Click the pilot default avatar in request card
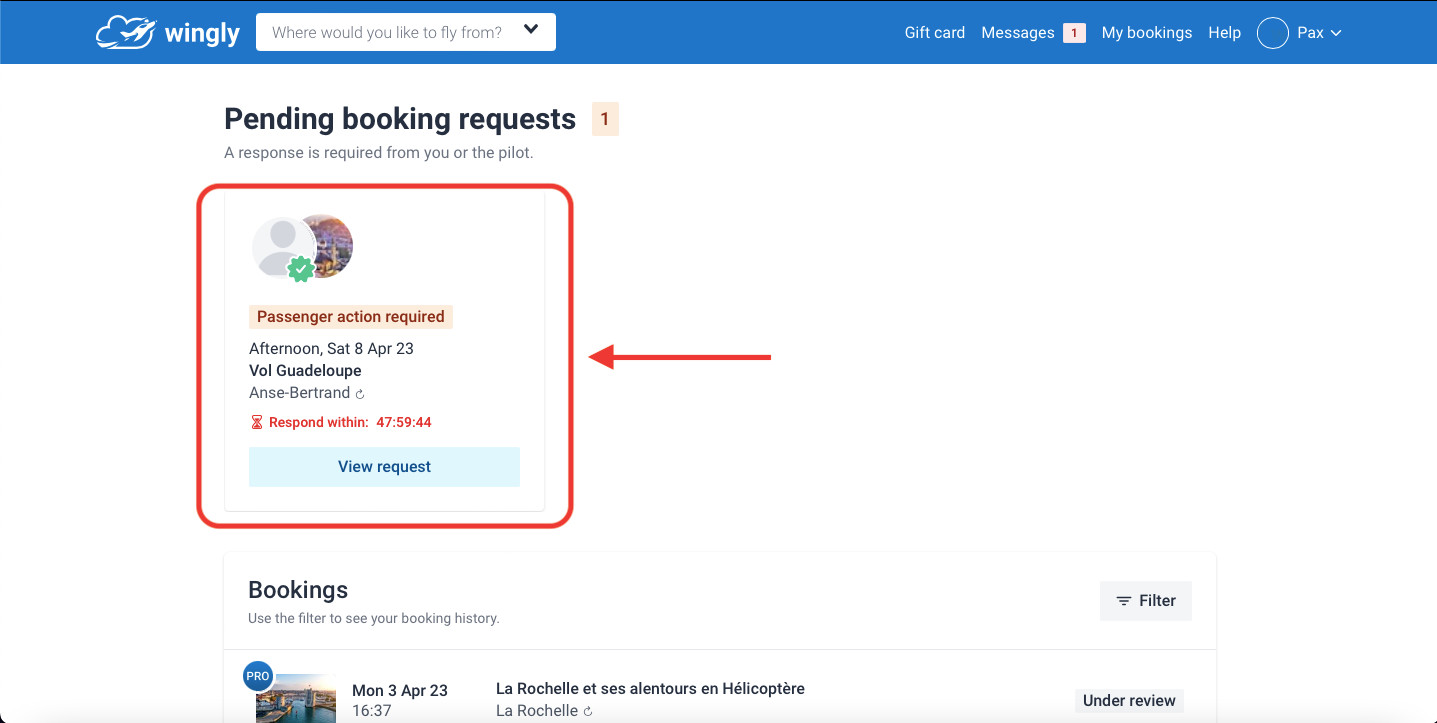This screenshot has height=723, width=1437. [x=281, y=245]
